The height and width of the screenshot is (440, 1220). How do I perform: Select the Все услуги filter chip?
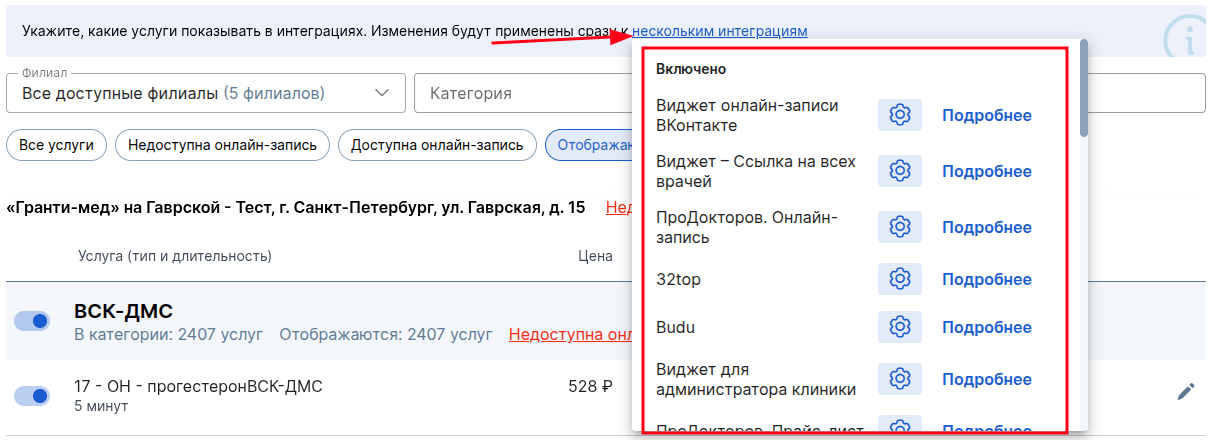pyautogui.click(x=57, y=145)
